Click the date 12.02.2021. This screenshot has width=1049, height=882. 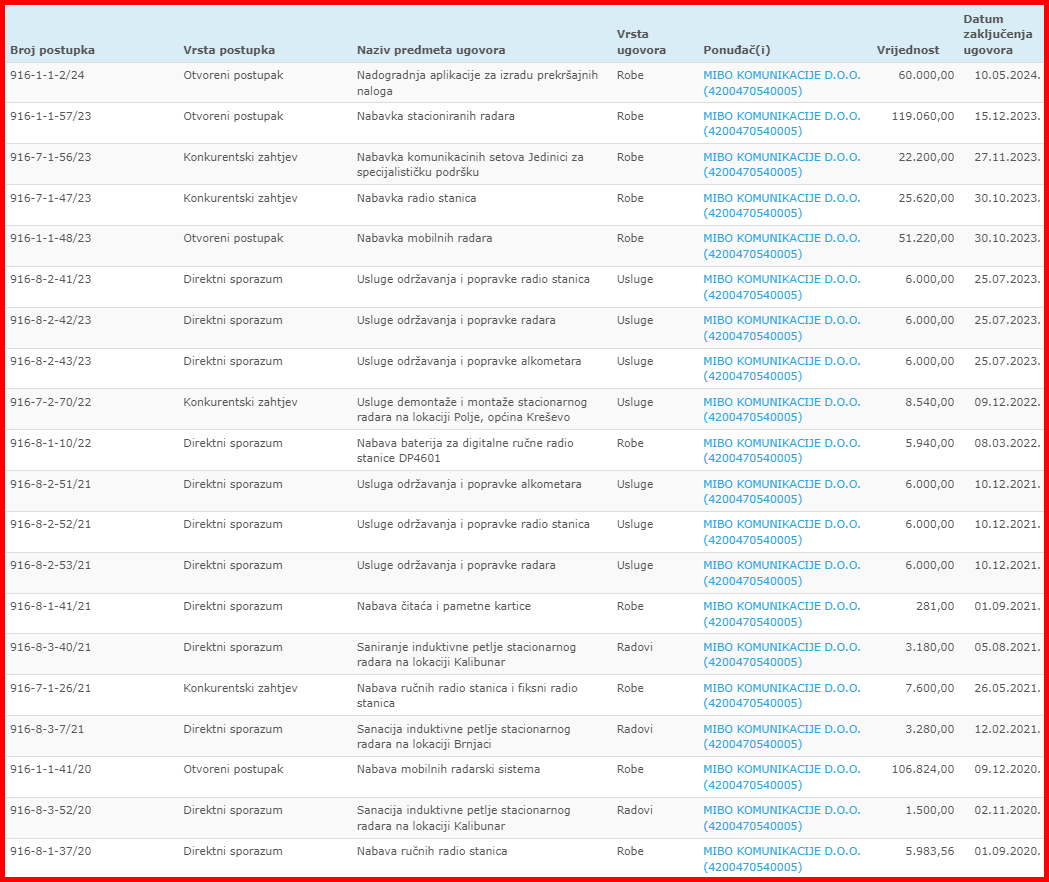tap(1008, 729)
